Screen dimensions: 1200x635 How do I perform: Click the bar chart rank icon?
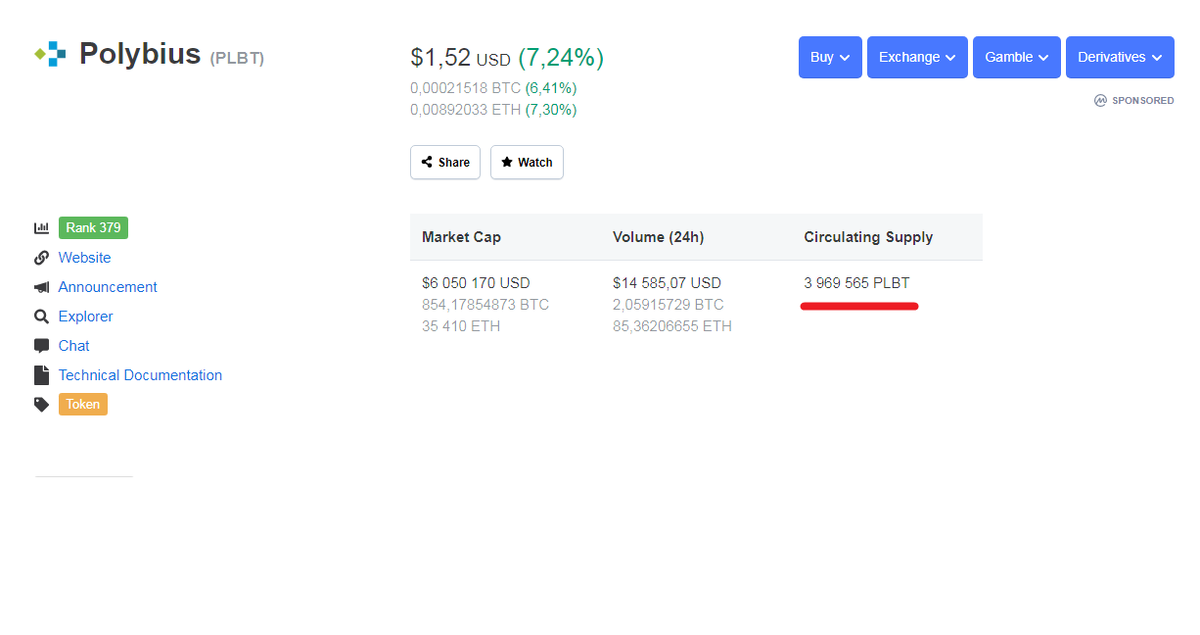pyautogui.click(x=41, y=228)
